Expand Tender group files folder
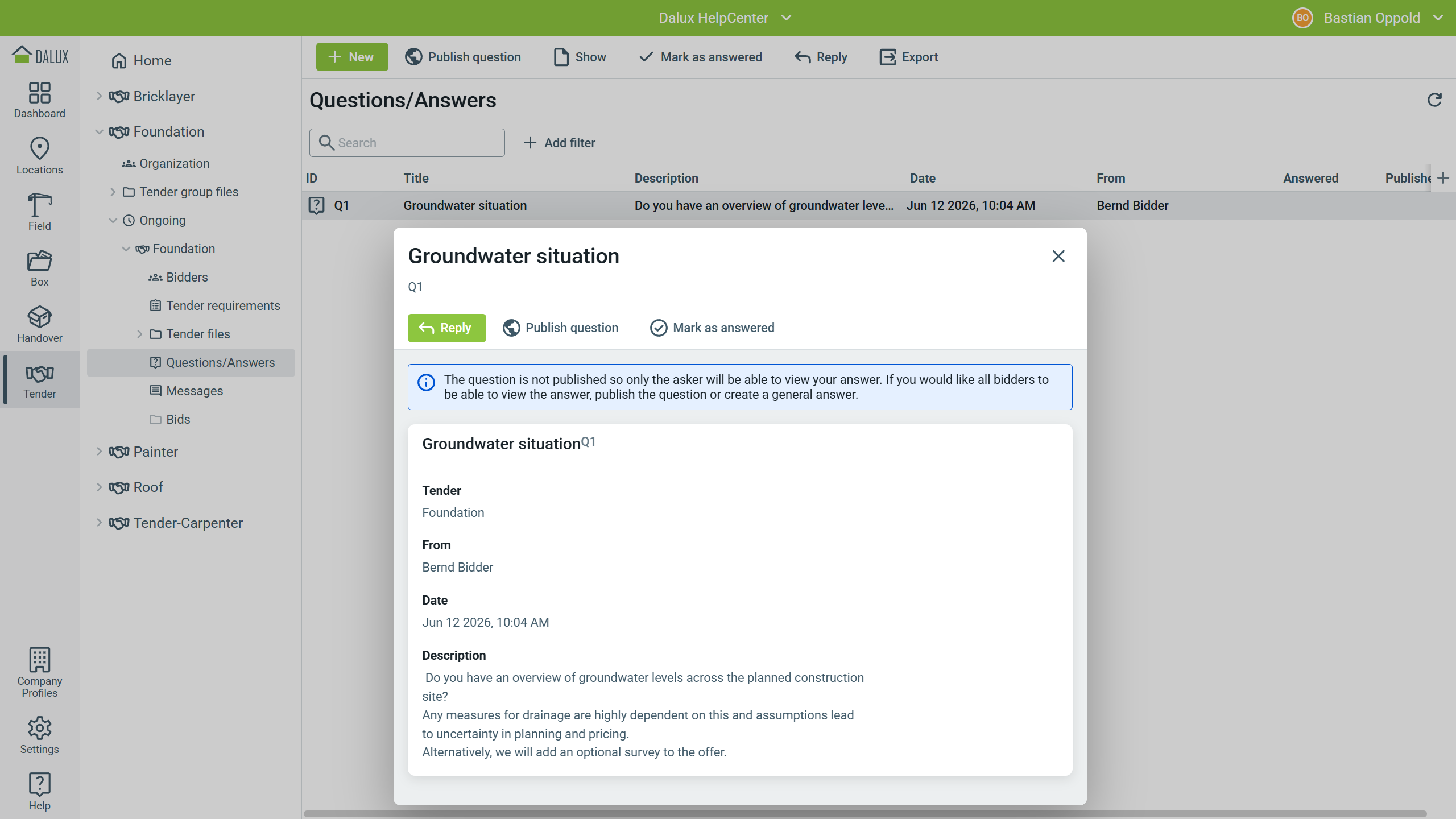Viewport: 1456px width, 819px height. tap(113, 192)
